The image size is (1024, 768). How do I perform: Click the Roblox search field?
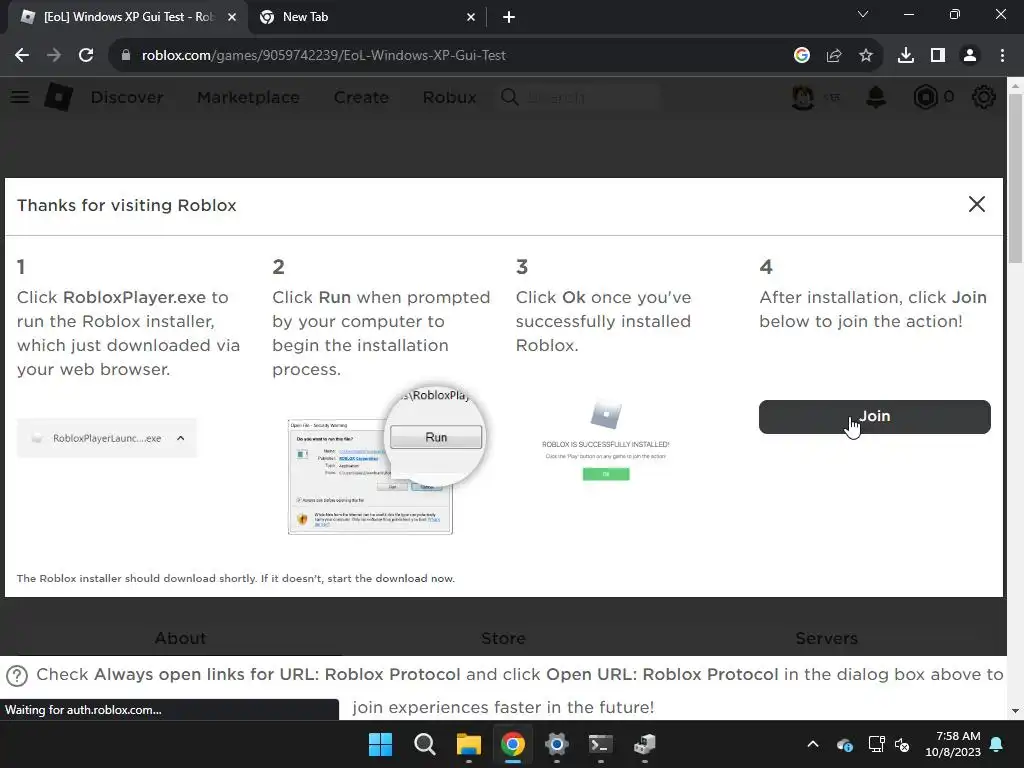[x=579, y=97]
